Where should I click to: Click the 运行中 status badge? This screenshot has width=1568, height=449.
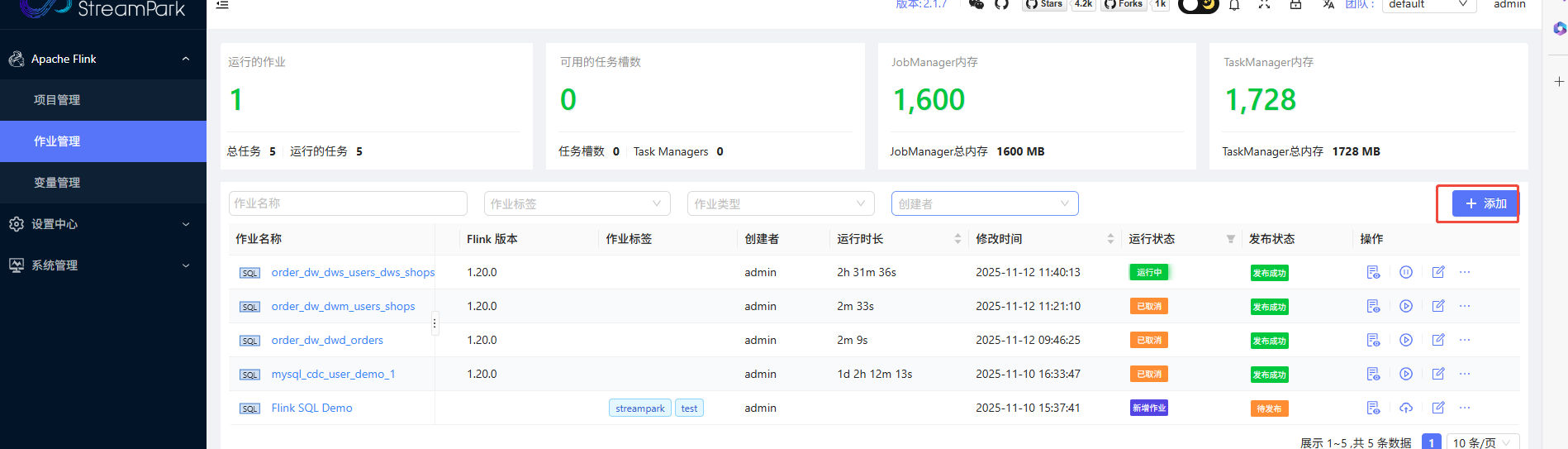click(1149, 272)
